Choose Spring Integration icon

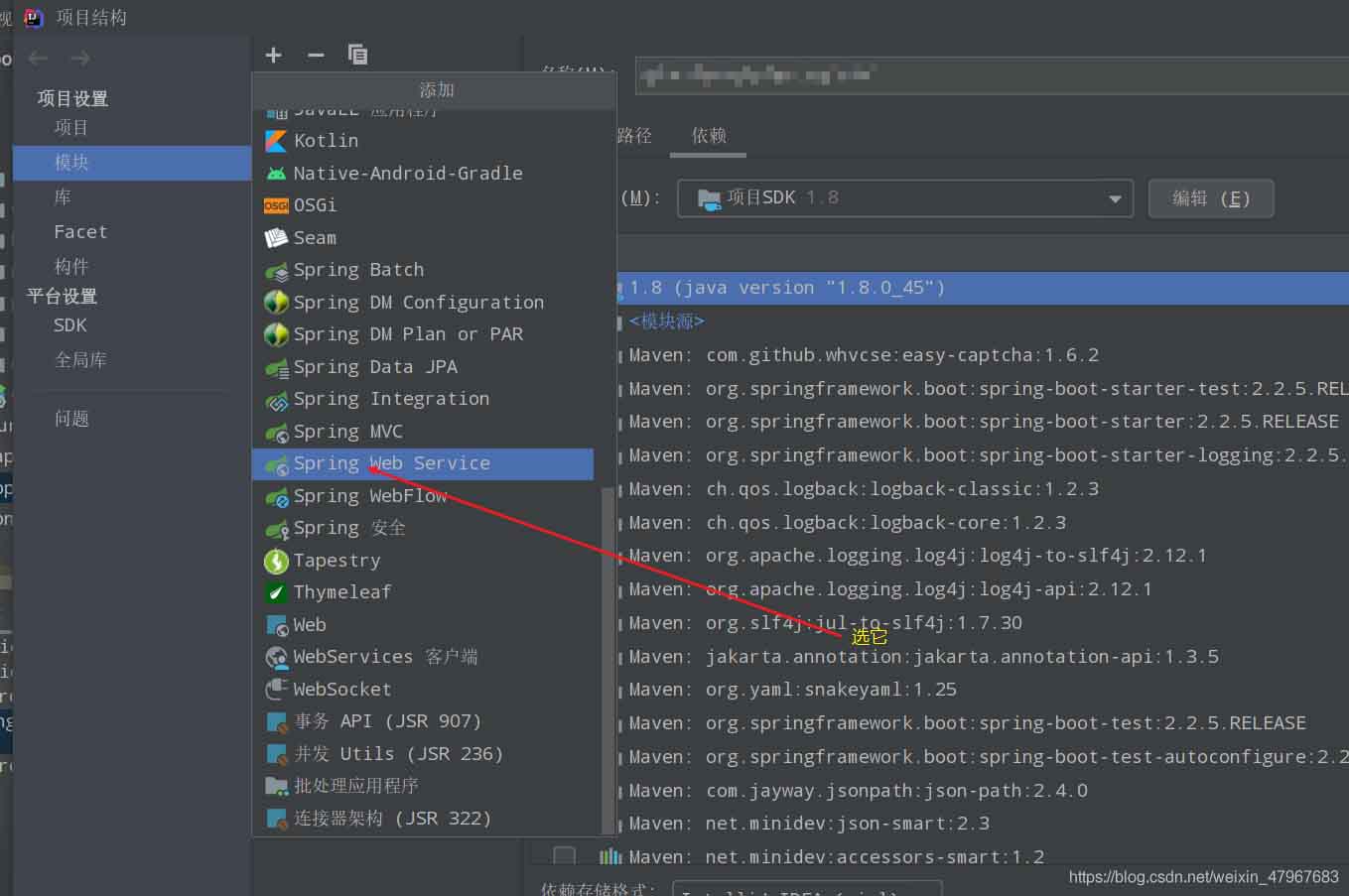[276, 399]
